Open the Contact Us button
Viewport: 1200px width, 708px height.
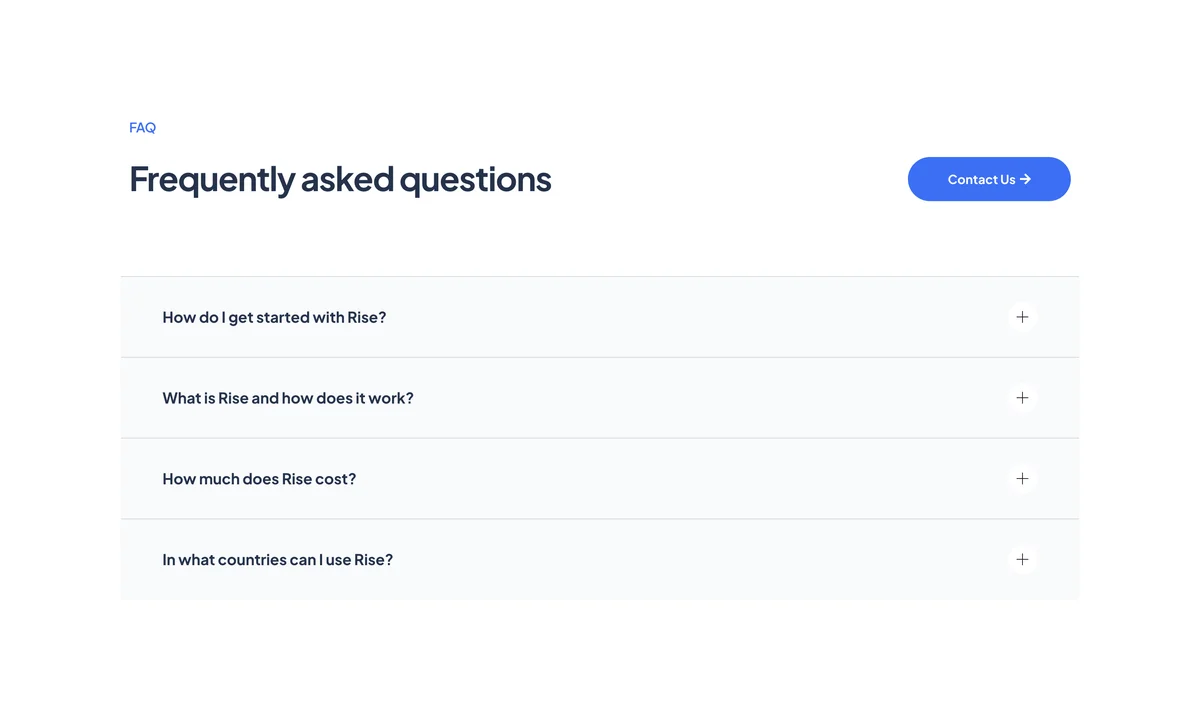click(x=989, y=179)
